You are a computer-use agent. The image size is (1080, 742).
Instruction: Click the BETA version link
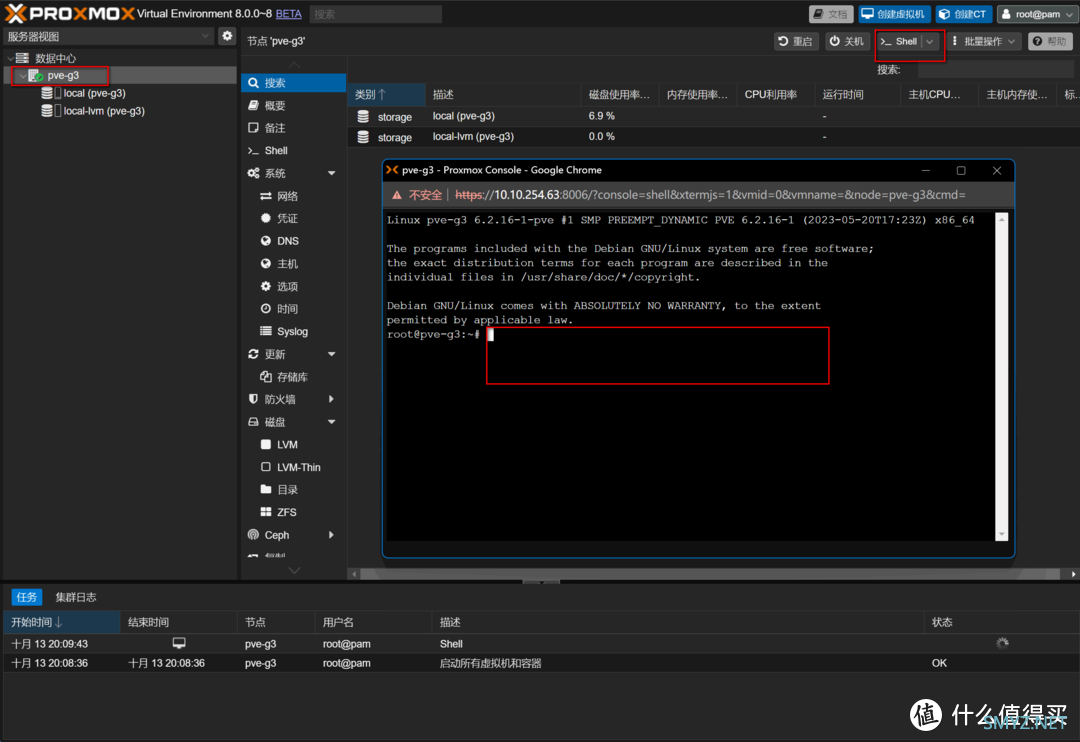coord(289,14)
